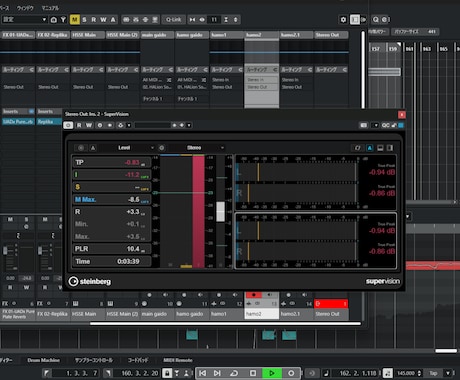The image size is (460, 380).
Task: Click the green Play transport button
Action: 272,373
